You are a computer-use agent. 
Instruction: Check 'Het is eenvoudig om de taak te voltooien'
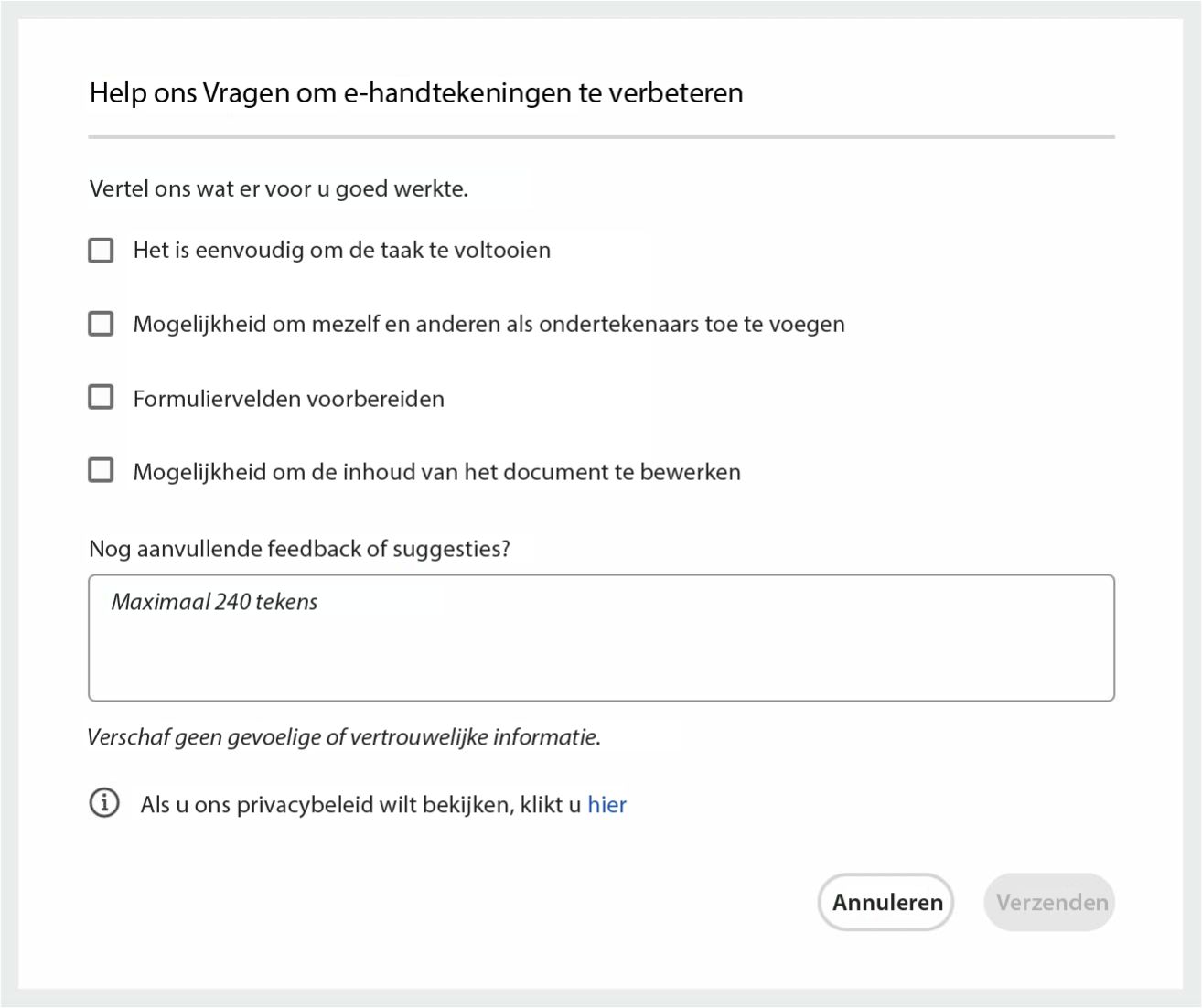click(101, 250)
